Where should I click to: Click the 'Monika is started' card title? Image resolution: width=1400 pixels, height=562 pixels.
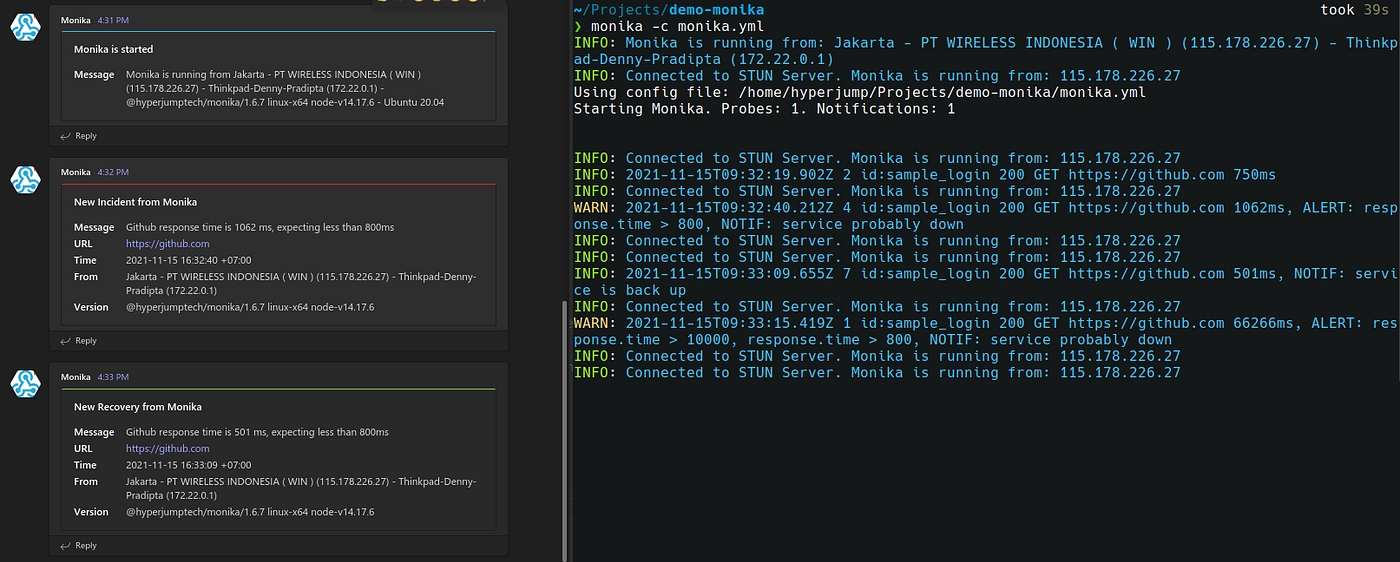coord(113,49)
